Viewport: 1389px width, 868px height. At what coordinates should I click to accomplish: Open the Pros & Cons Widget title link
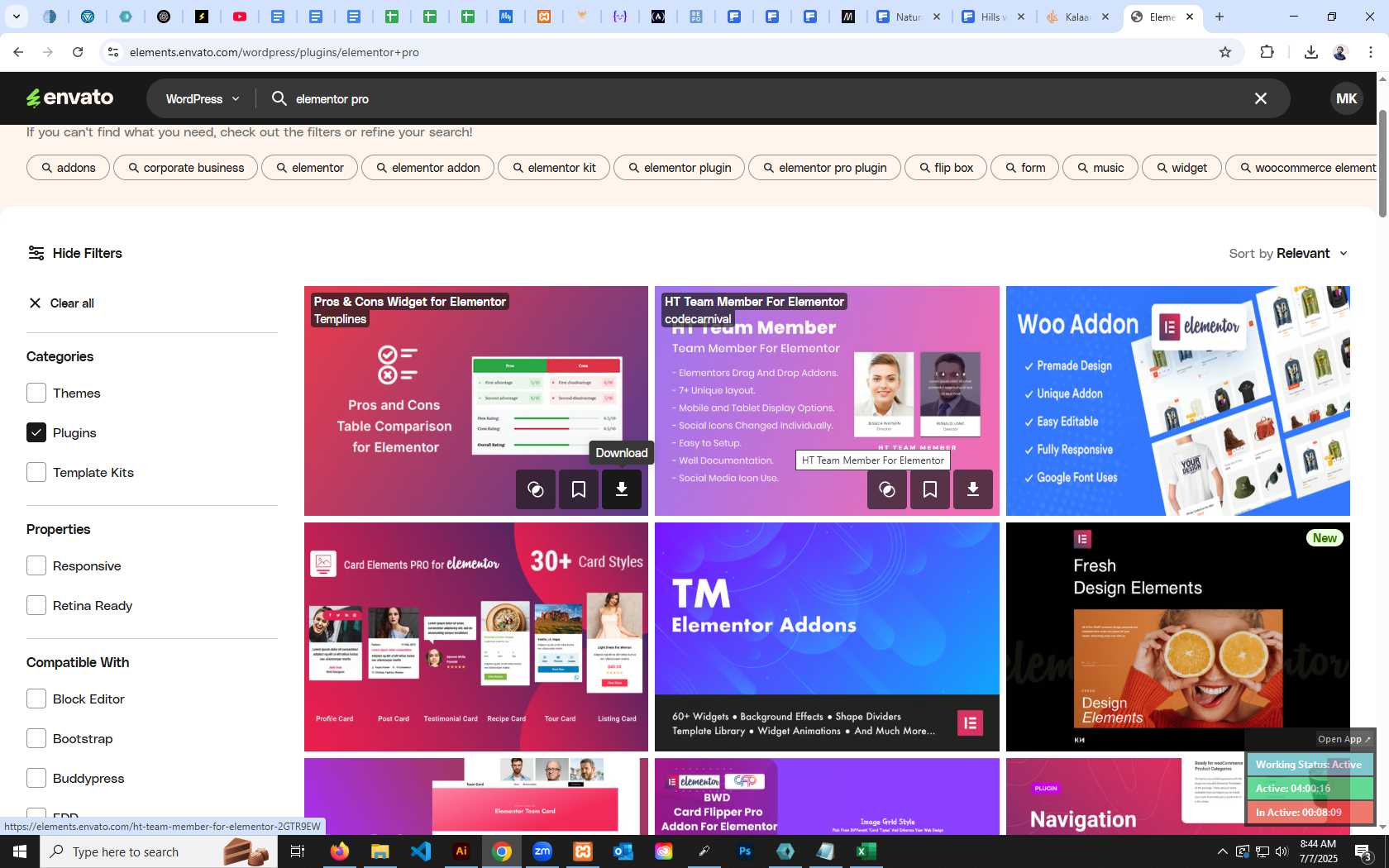coord(409,302)
